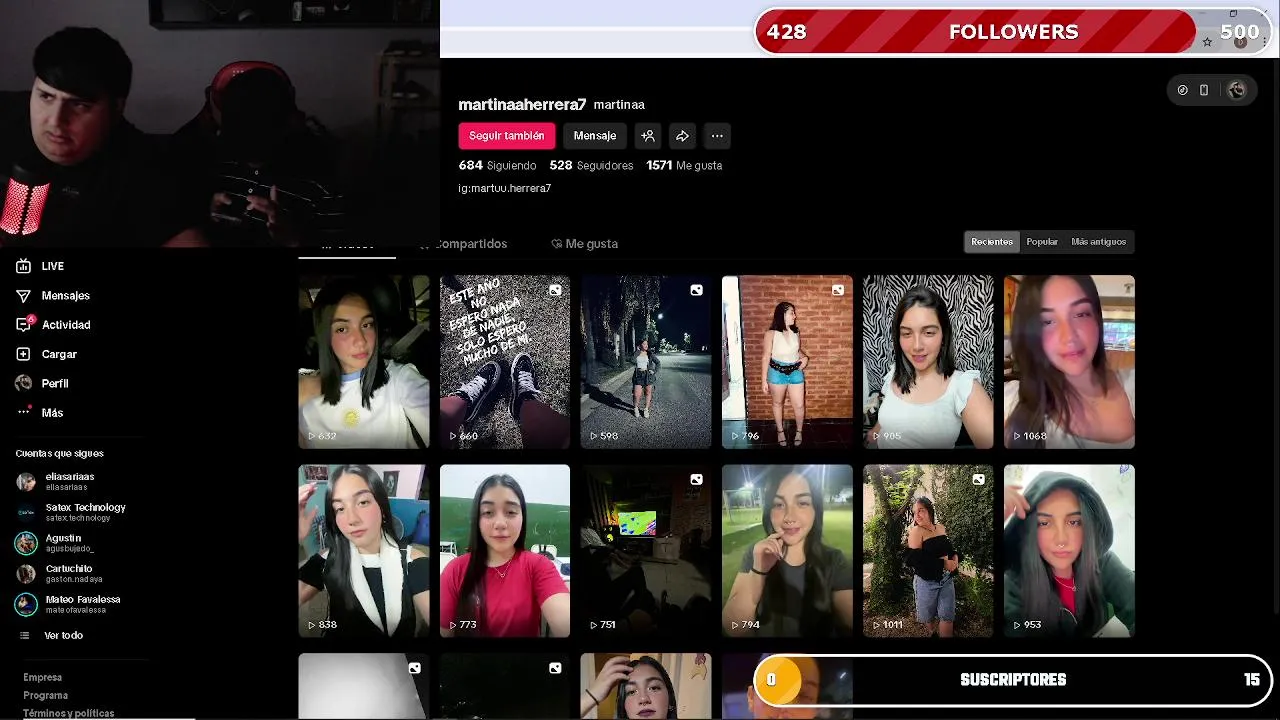Click the add-friend icon beside Mensaje
Viewport: 1280px width, 720px height.
coord(648,136)
